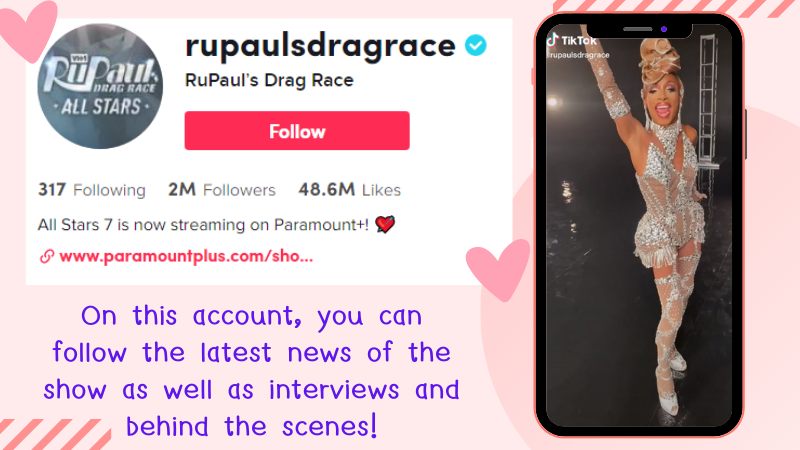Click the blue verified checkmark badge

coord(476,45)
